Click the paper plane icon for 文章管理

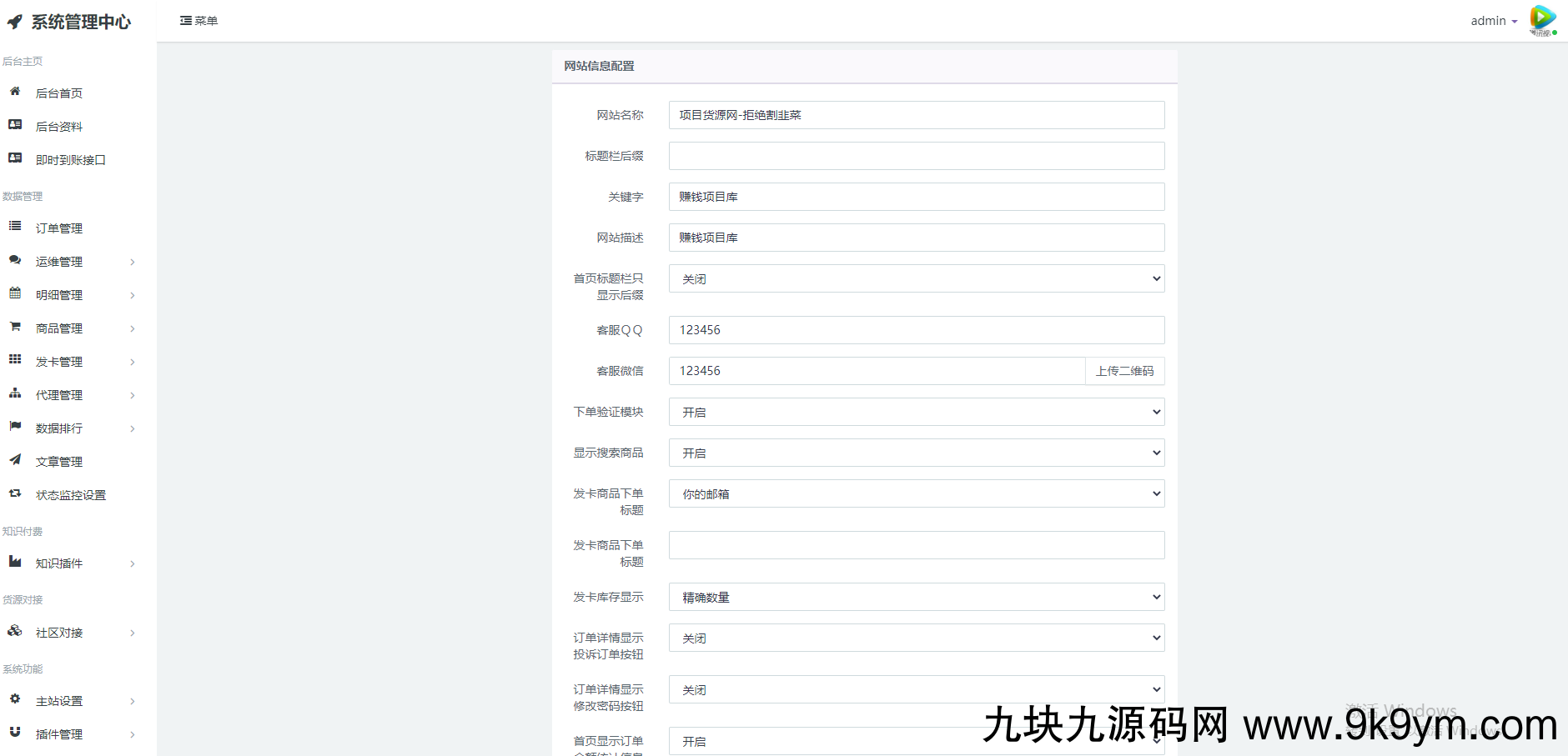click(15, 460)
